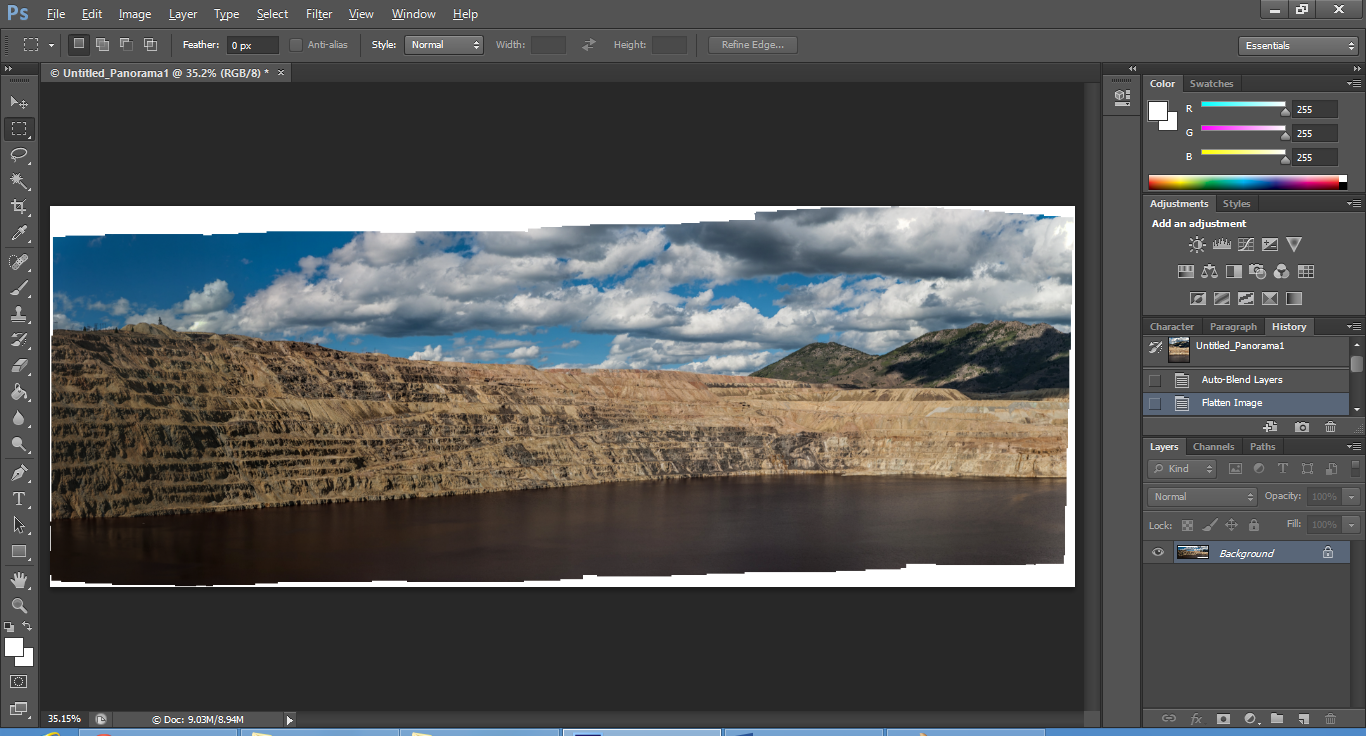Select the Clone Stamp tool
The width and height of the screenshot is (1366, 736).
[x=19, y=314]
